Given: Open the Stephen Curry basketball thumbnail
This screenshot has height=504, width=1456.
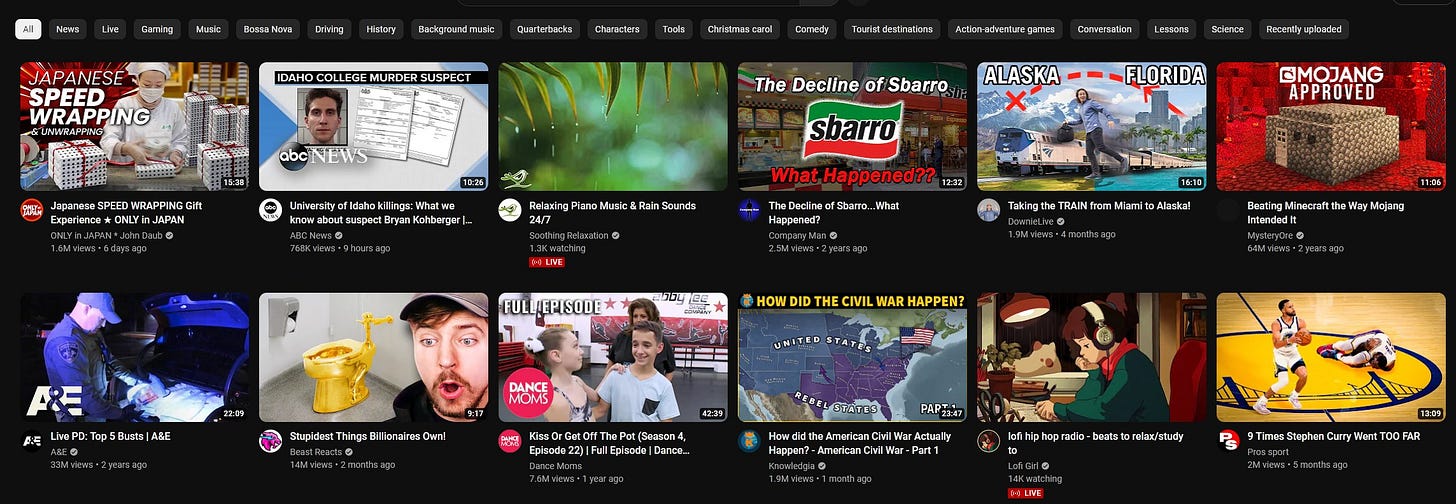Looking at the screenshot, I should tap(1332, 357).
